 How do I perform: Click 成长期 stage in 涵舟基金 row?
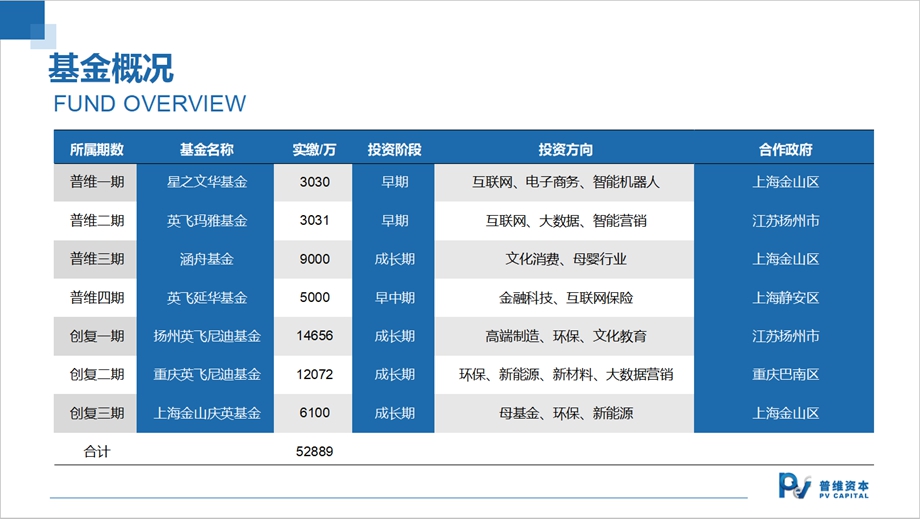(x=394, y=259)
